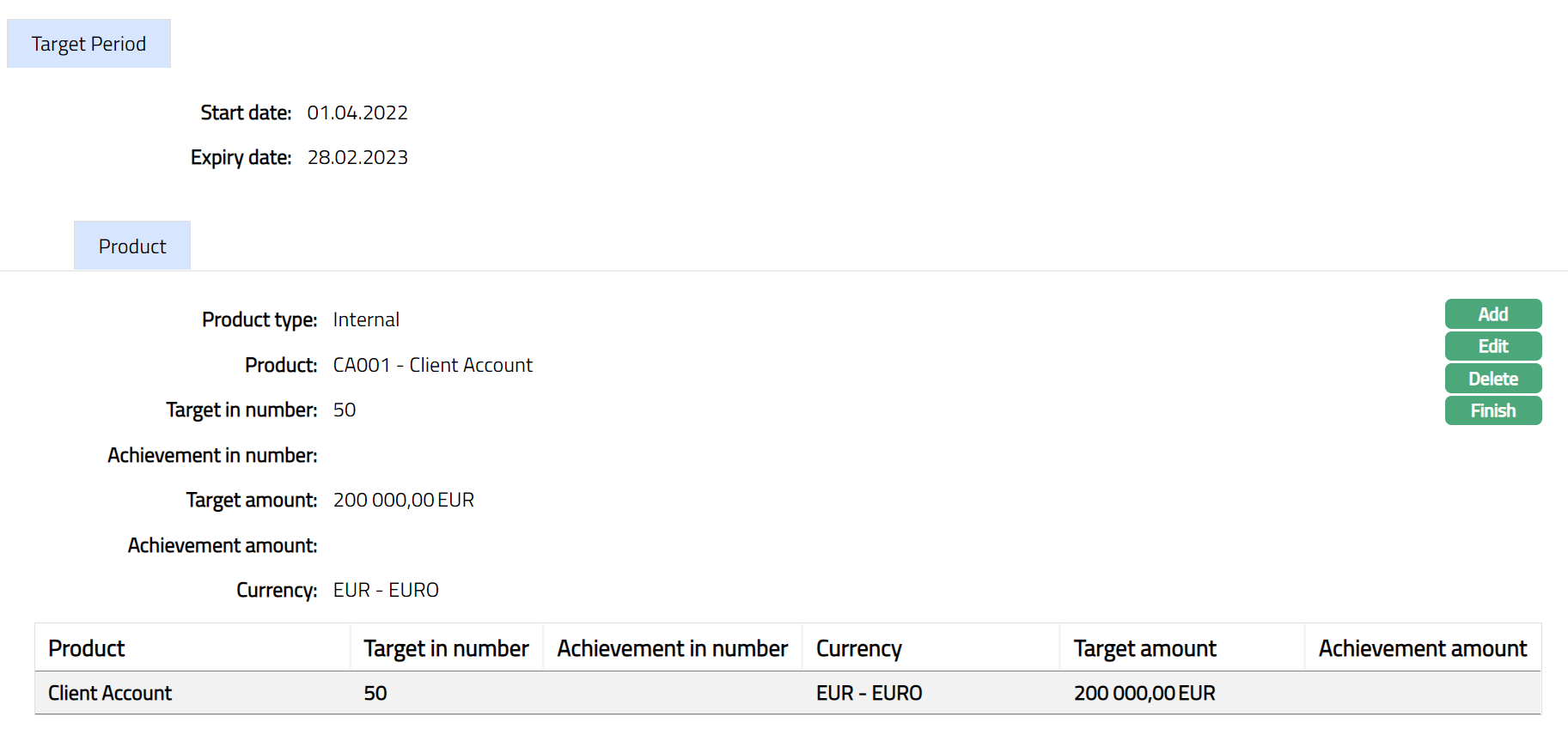
Task: Click Achievement in number column header
Action: coord(672,648)
